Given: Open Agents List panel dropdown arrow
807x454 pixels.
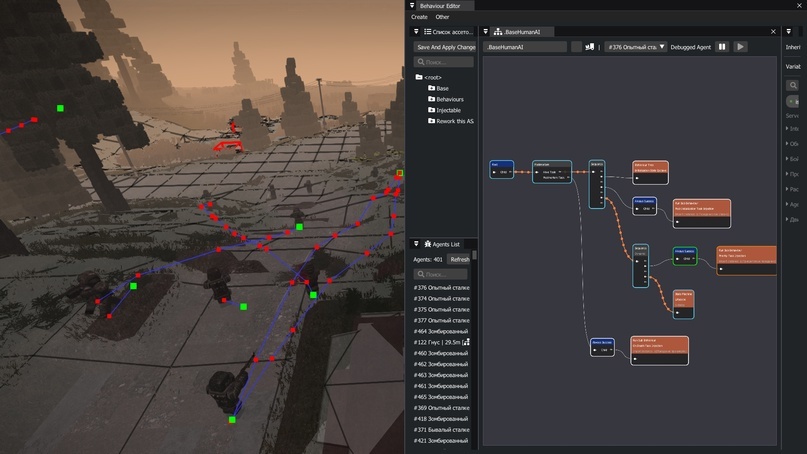Looking at the screenshot, I should pyautogui.click(x=416, y=244).
